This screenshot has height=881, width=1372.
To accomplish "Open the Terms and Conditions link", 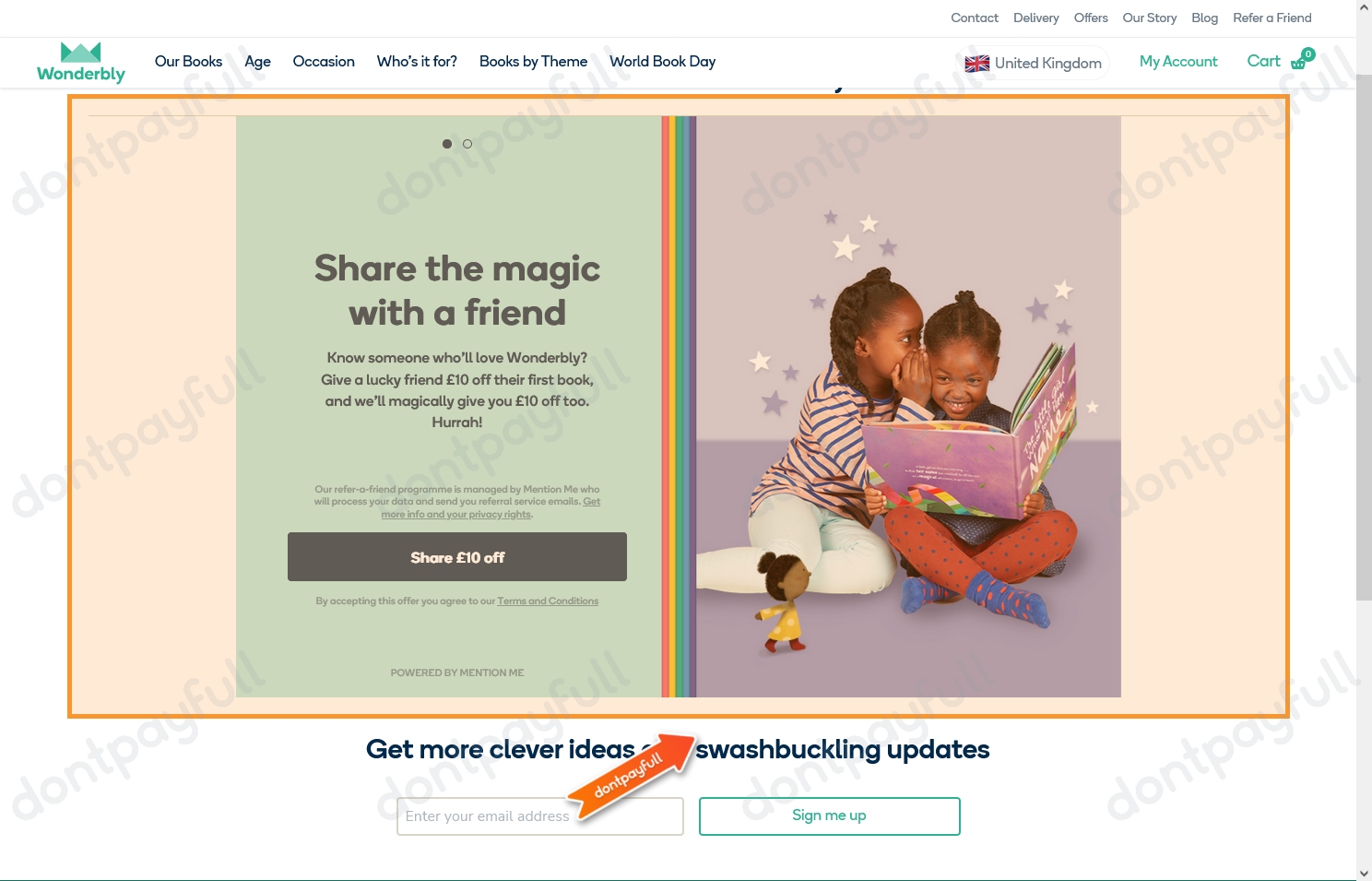I will tap(548, 601).
